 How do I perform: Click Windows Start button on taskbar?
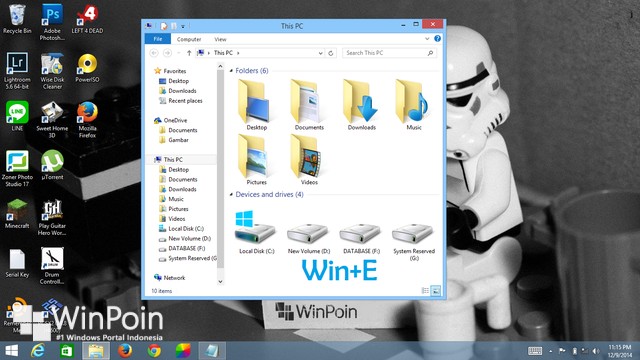11,351
